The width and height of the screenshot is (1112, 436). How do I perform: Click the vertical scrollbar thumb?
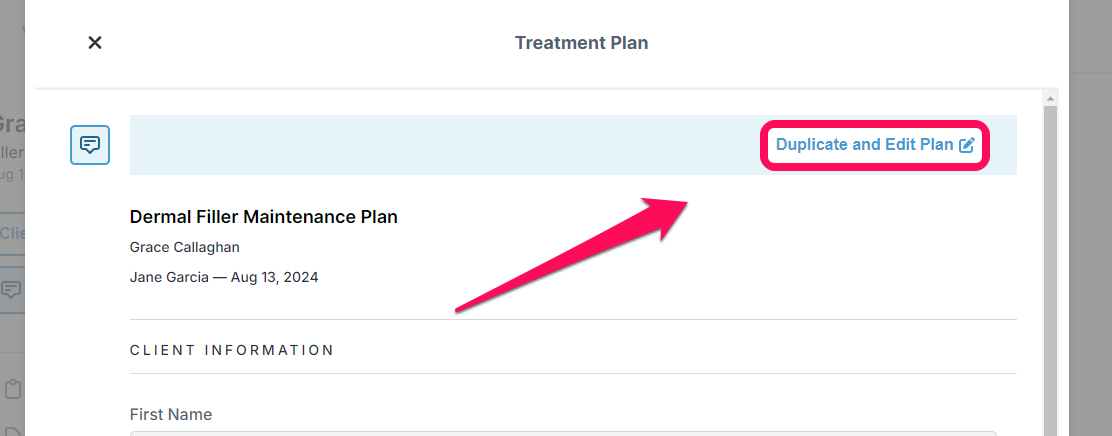(x=1050, y=269)
